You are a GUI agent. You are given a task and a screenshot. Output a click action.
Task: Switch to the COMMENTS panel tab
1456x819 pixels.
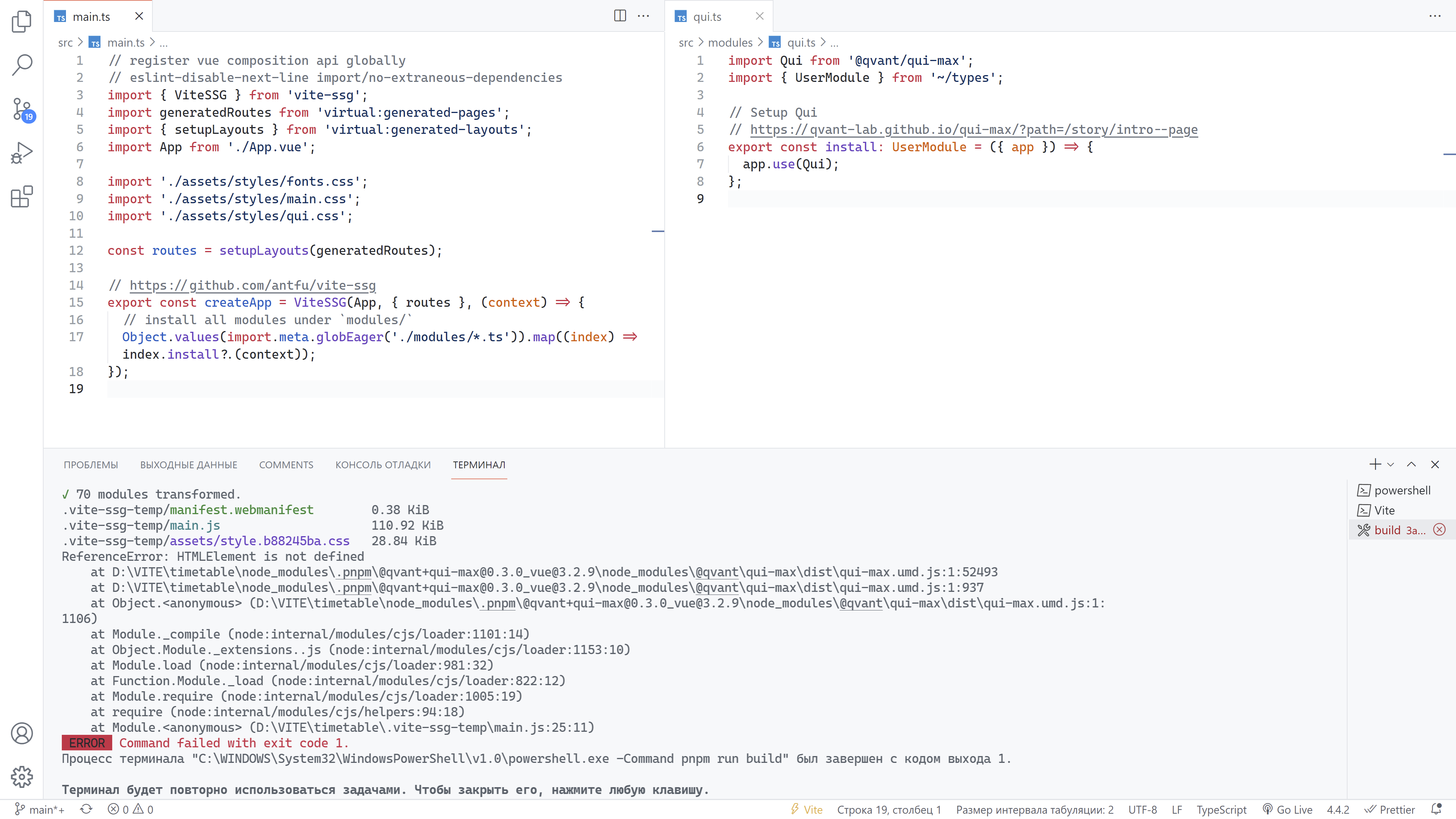coord(286,464)
